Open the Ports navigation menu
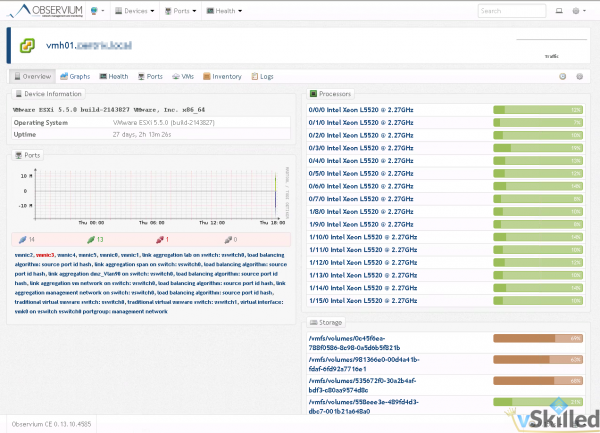The image size is (600, 433). tap(181, 11)
